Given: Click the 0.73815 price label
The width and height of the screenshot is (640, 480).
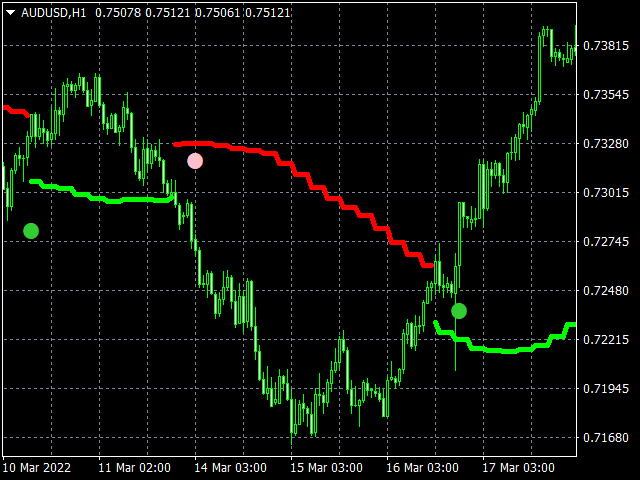Looking at the screenshot, I should (606, 46).
